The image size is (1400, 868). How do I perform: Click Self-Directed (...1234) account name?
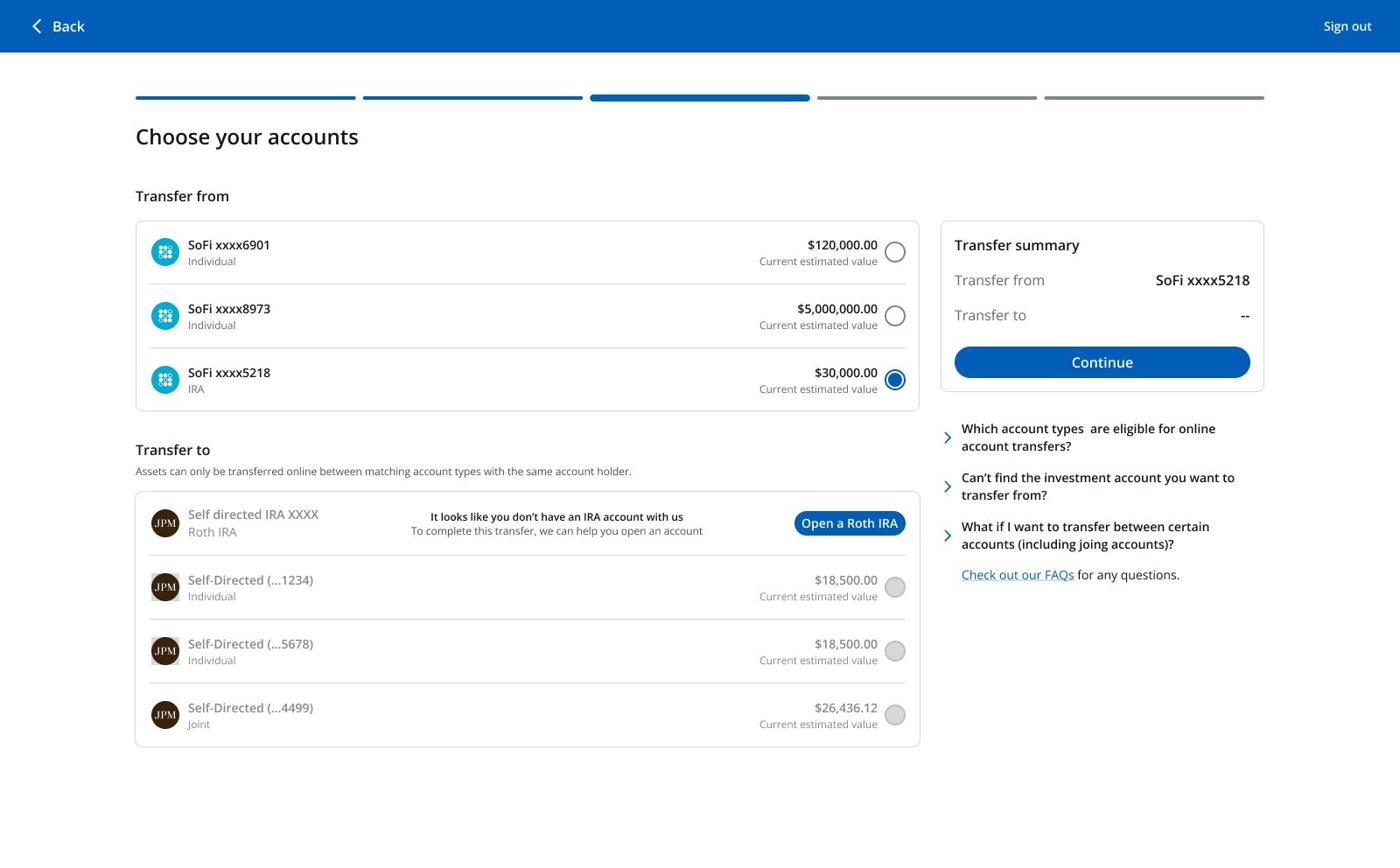point(250,580)
